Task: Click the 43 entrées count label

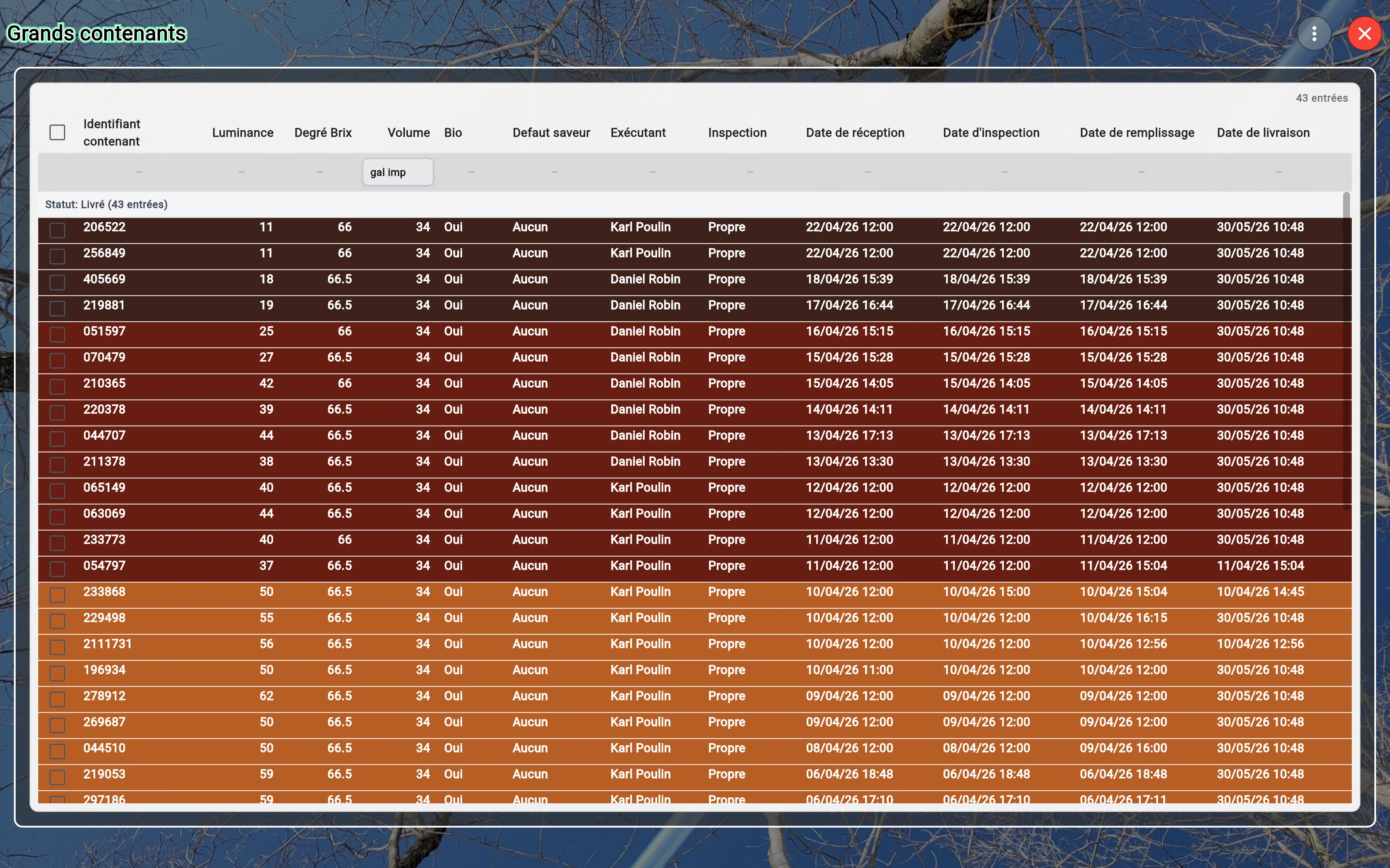Action: [x=1322, y=98]
